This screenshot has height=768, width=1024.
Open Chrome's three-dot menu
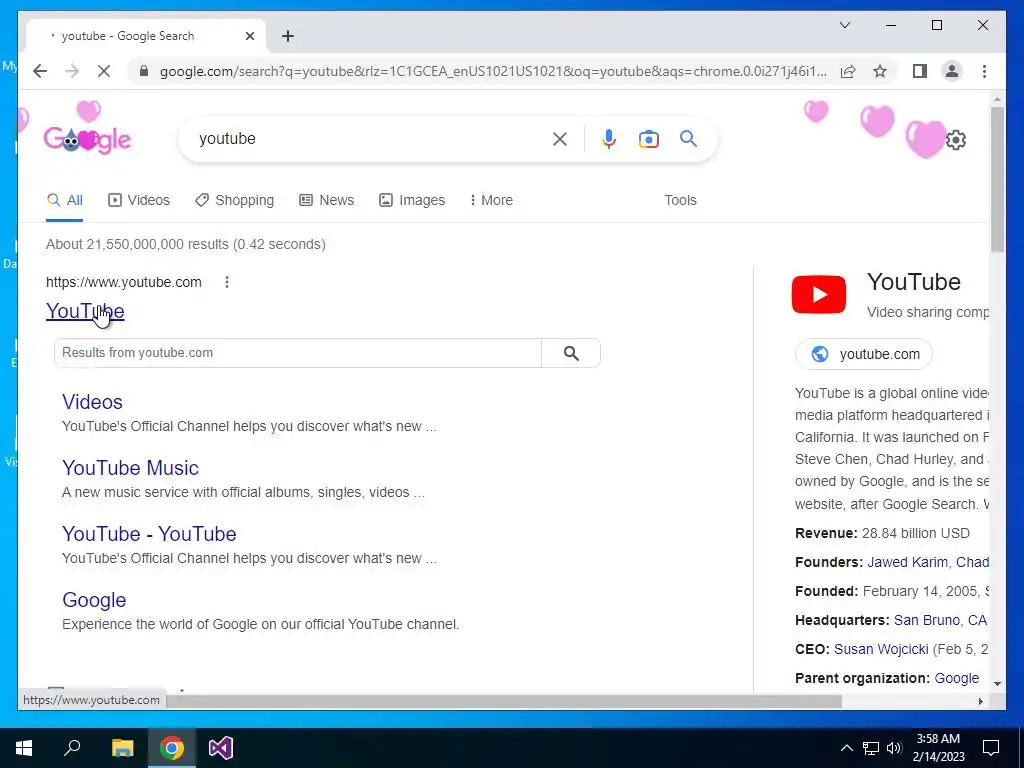coord(984,71)
